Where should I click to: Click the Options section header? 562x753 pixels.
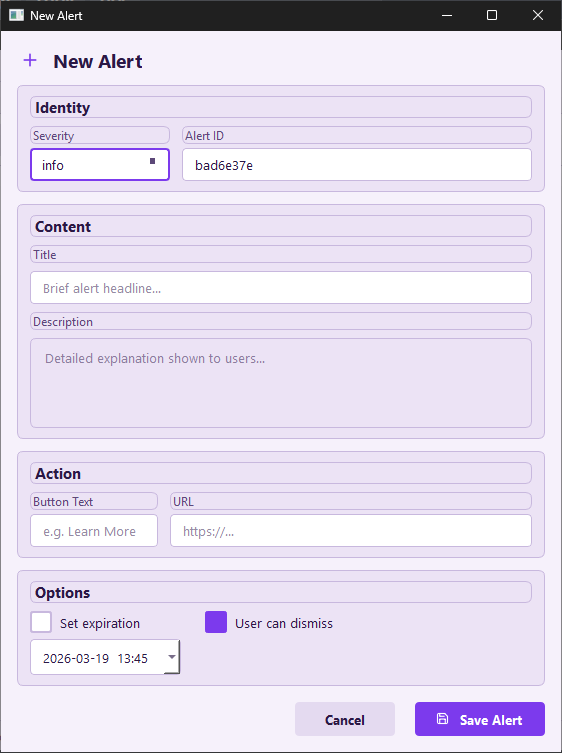[x=281, y=592]
